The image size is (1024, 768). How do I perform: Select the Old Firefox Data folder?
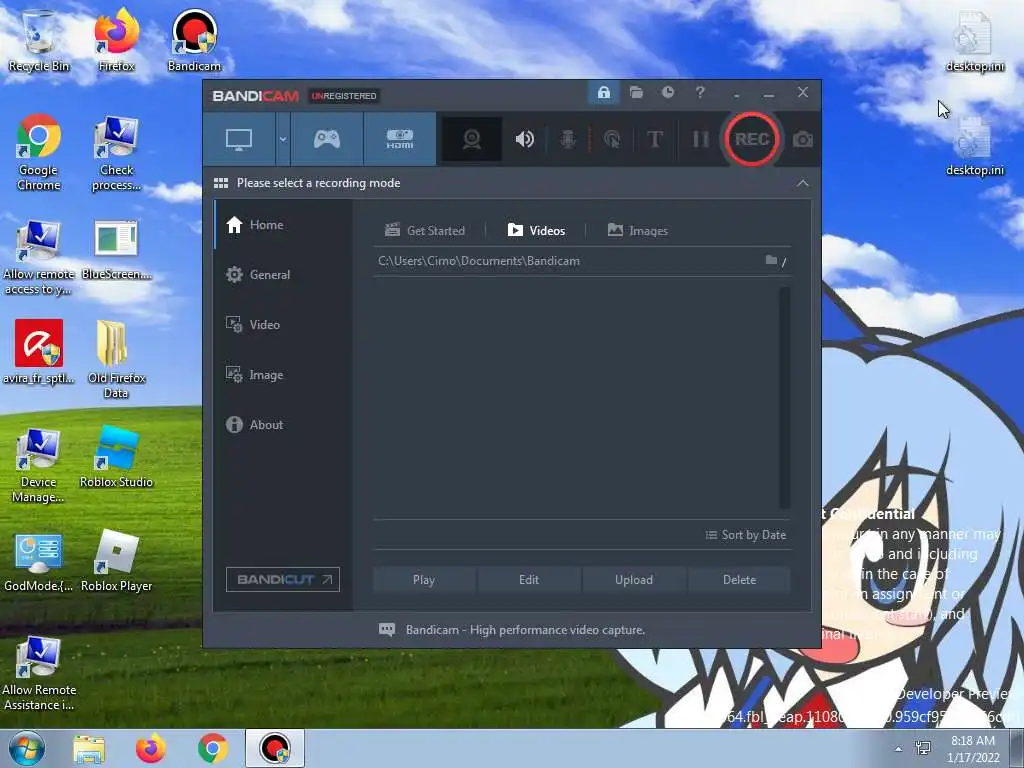pos(116,359)
